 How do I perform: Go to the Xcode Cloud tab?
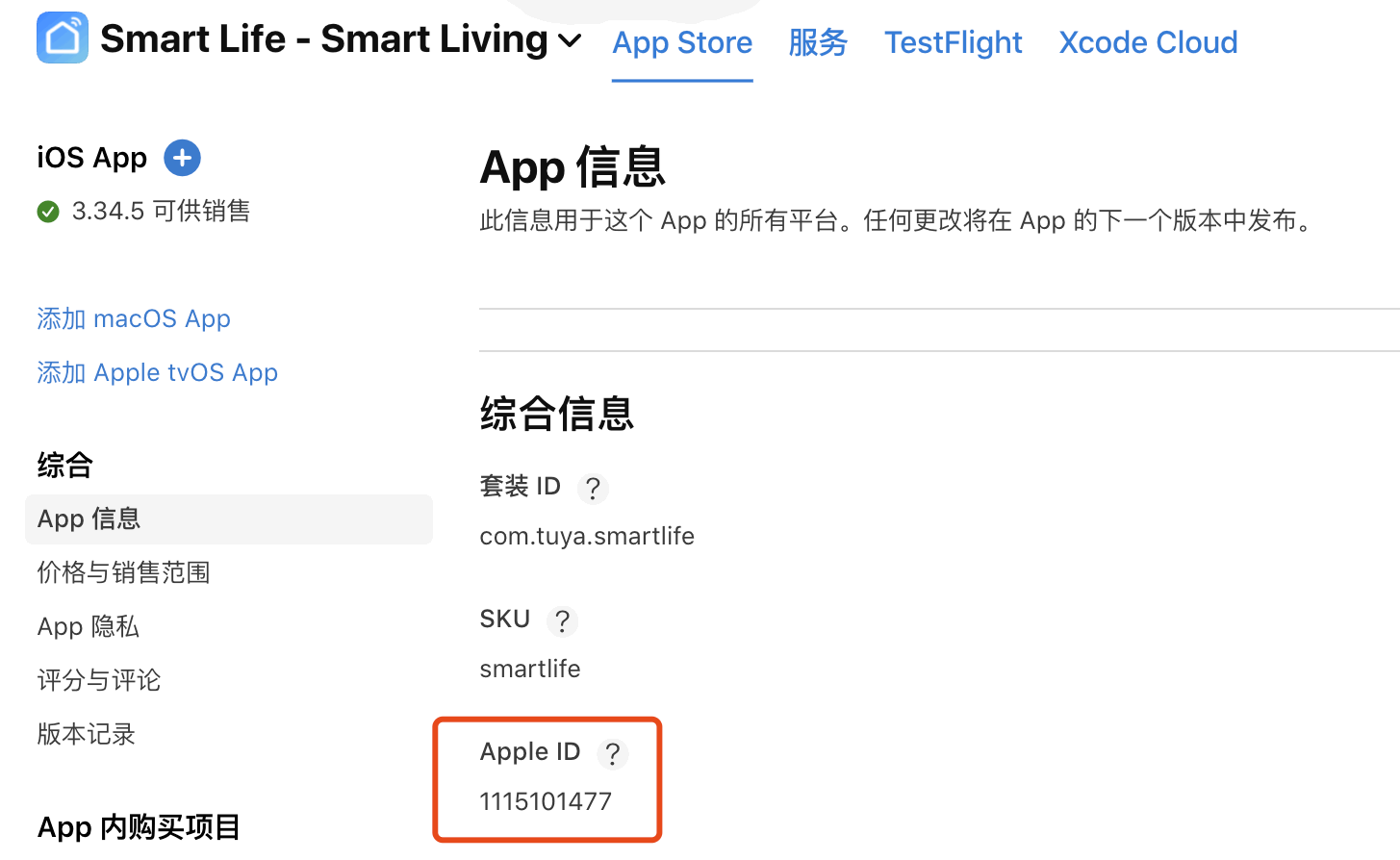[1148, 42]
